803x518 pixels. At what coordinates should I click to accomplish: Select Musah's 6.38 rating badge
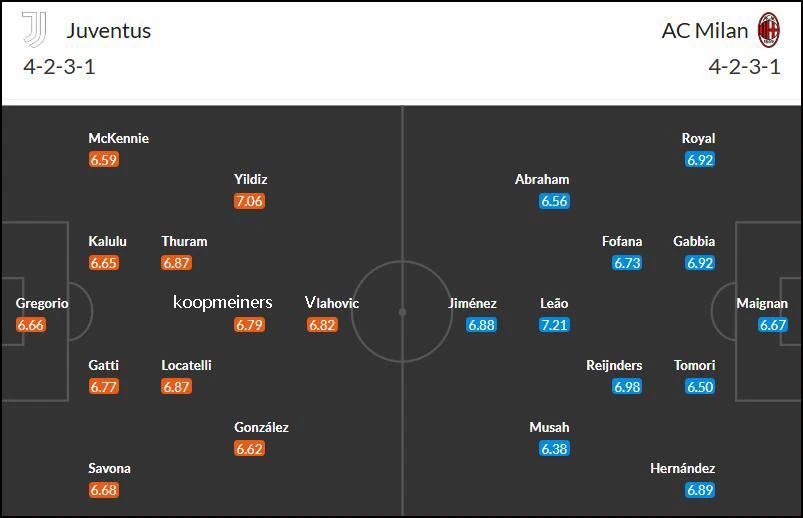(554, 449)
